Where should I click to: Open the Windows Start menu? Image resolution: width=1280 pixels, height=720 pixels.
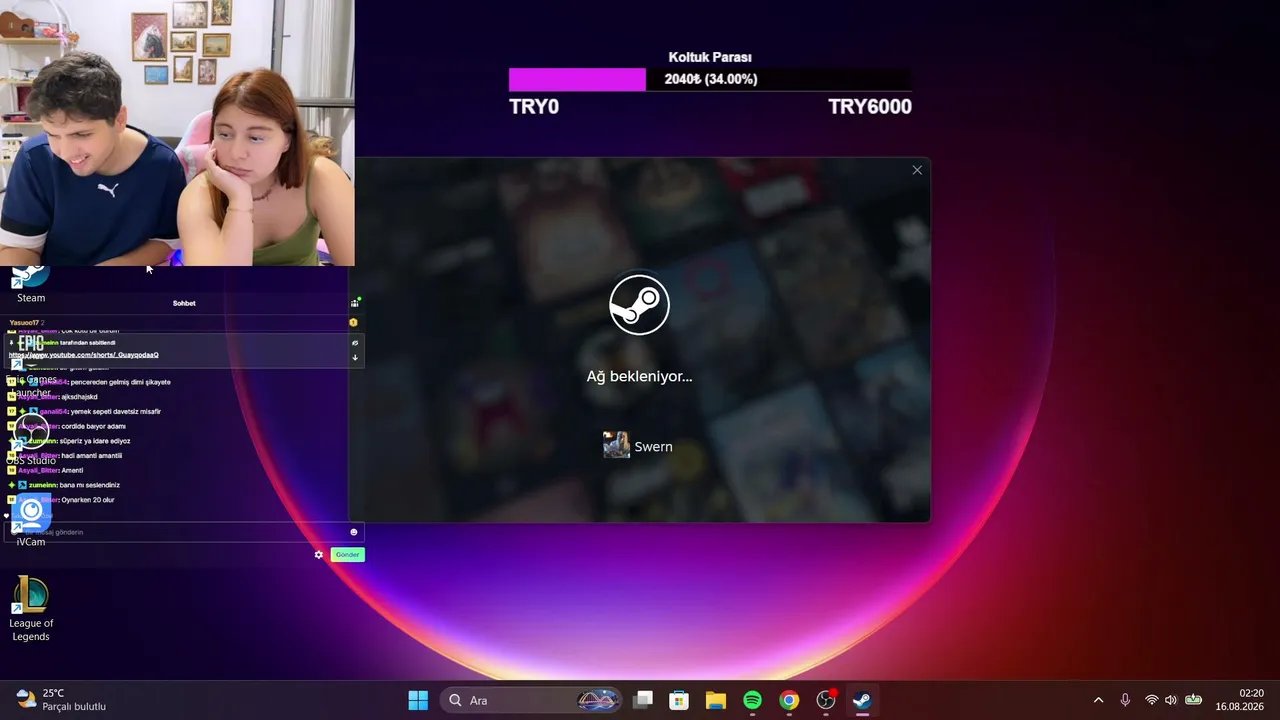418,700
